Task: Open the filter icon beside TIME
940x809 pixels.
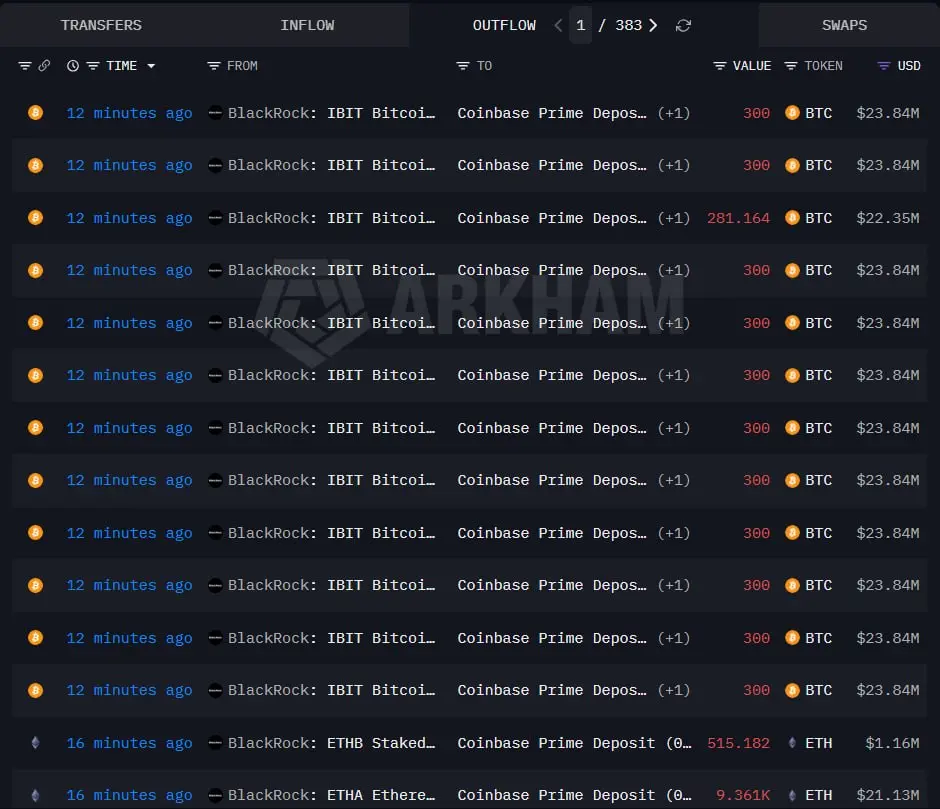Action: (x=93, y=66)
